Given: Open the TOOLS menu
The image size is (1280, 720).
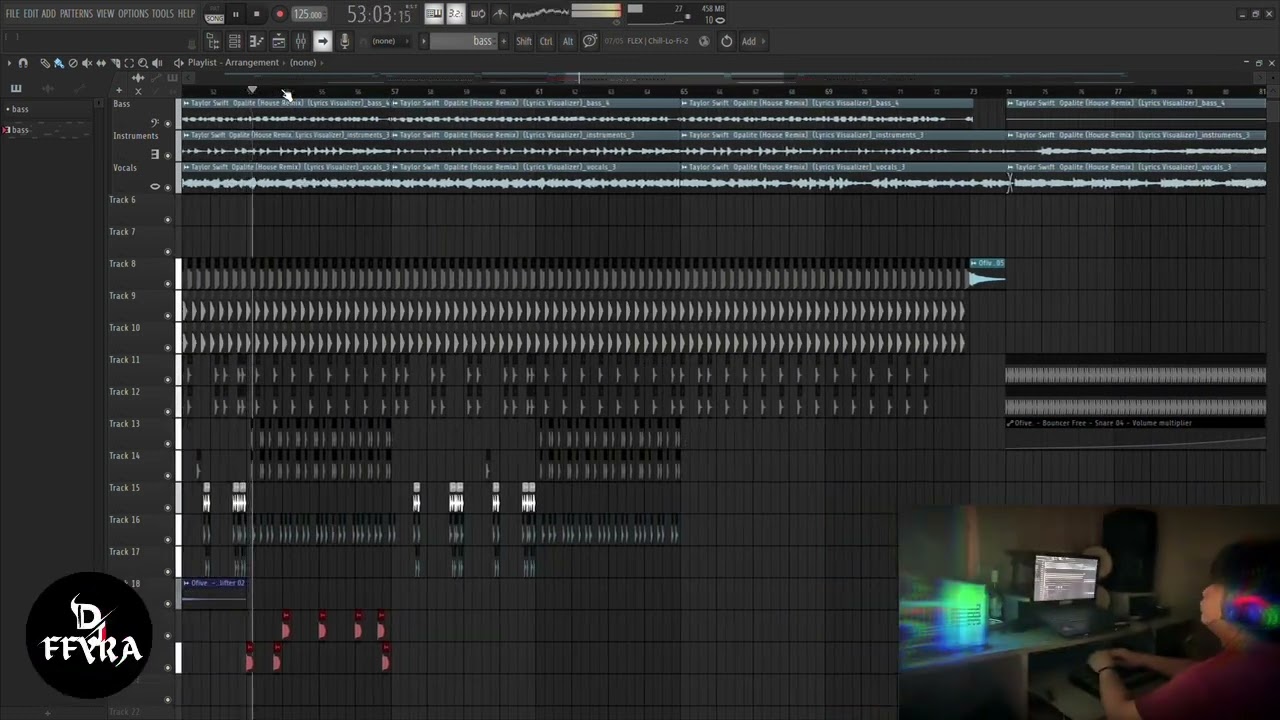Looking at the screenshot, I should pos(162,14).
